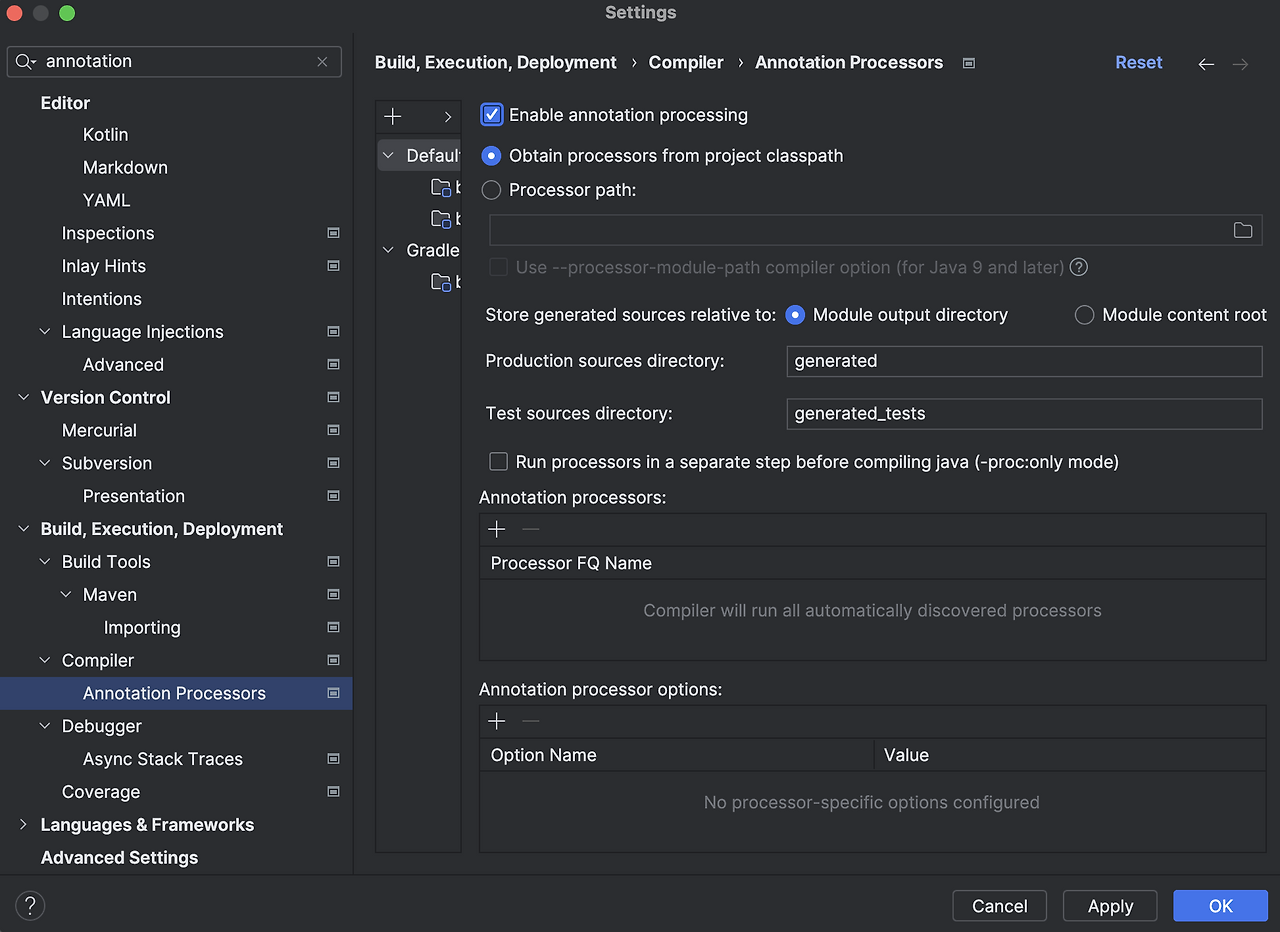Collapse the Build, Execution, Deployment section
The height and width of the screenshot is (932, 1280).
pyautogui.click(x=24, y=529)
